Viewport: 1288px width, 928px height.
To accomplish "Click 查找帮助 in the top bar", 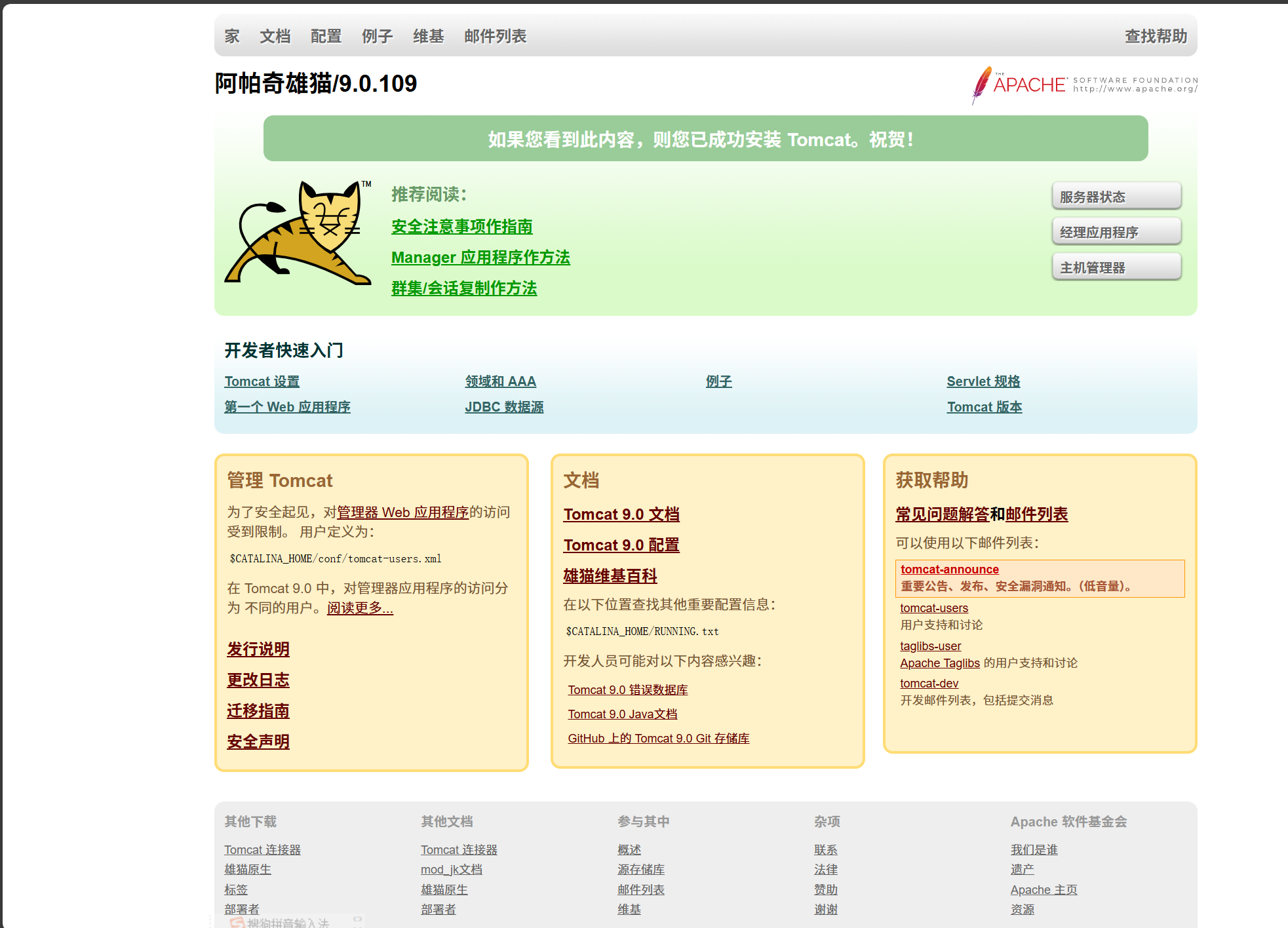I will 1156,36.
